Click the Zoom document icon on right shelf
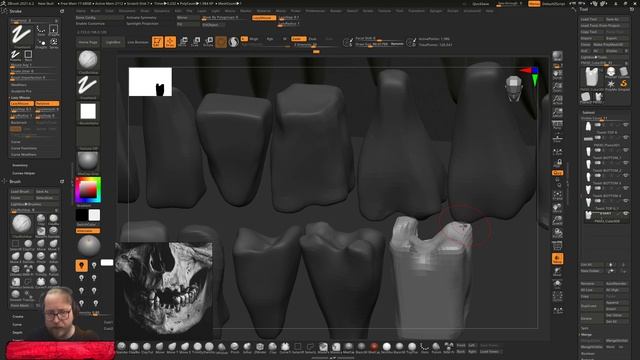This screenshot has width=640, height=360. (x=557, y=87)
